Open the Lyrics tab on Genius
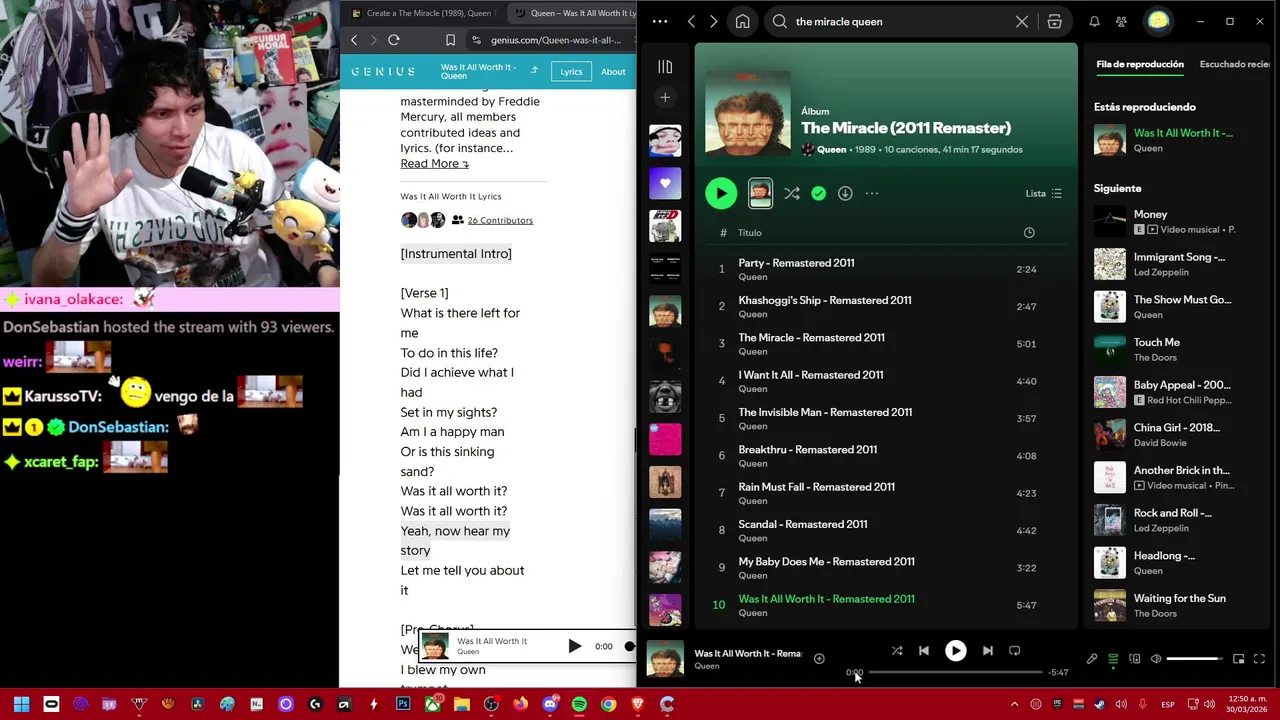 pos(571,72)
